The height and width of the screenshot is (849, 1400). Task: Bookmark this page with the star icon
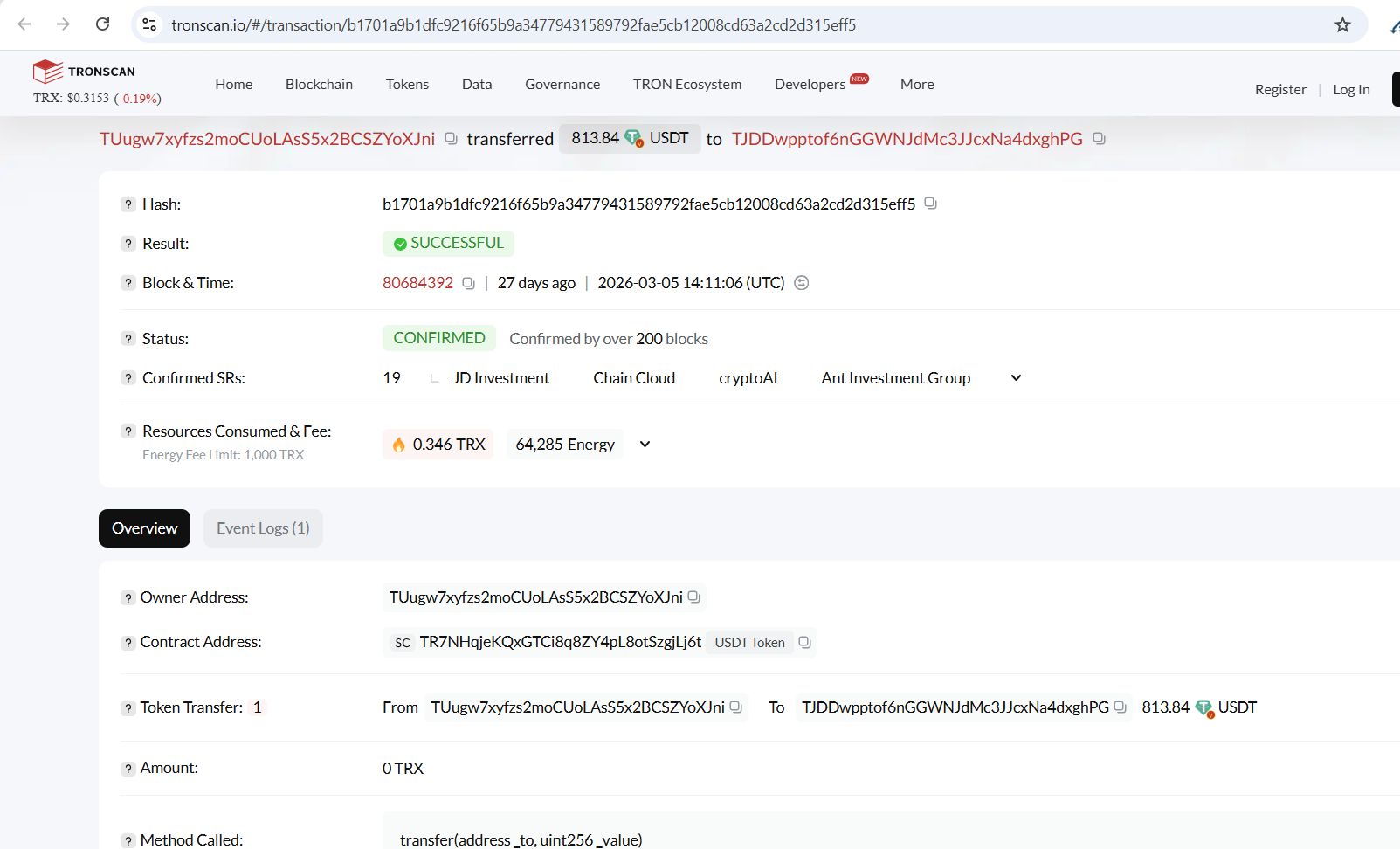1342,24
